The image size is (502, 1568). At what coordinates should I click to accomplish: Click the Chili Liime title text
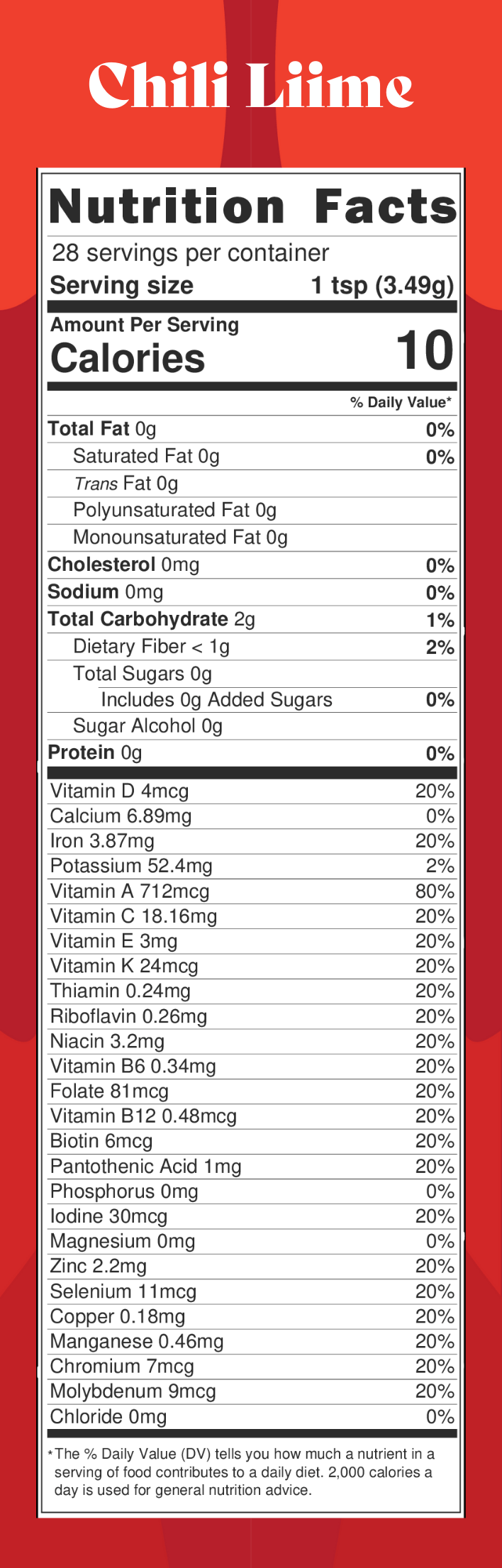point(251,85)
